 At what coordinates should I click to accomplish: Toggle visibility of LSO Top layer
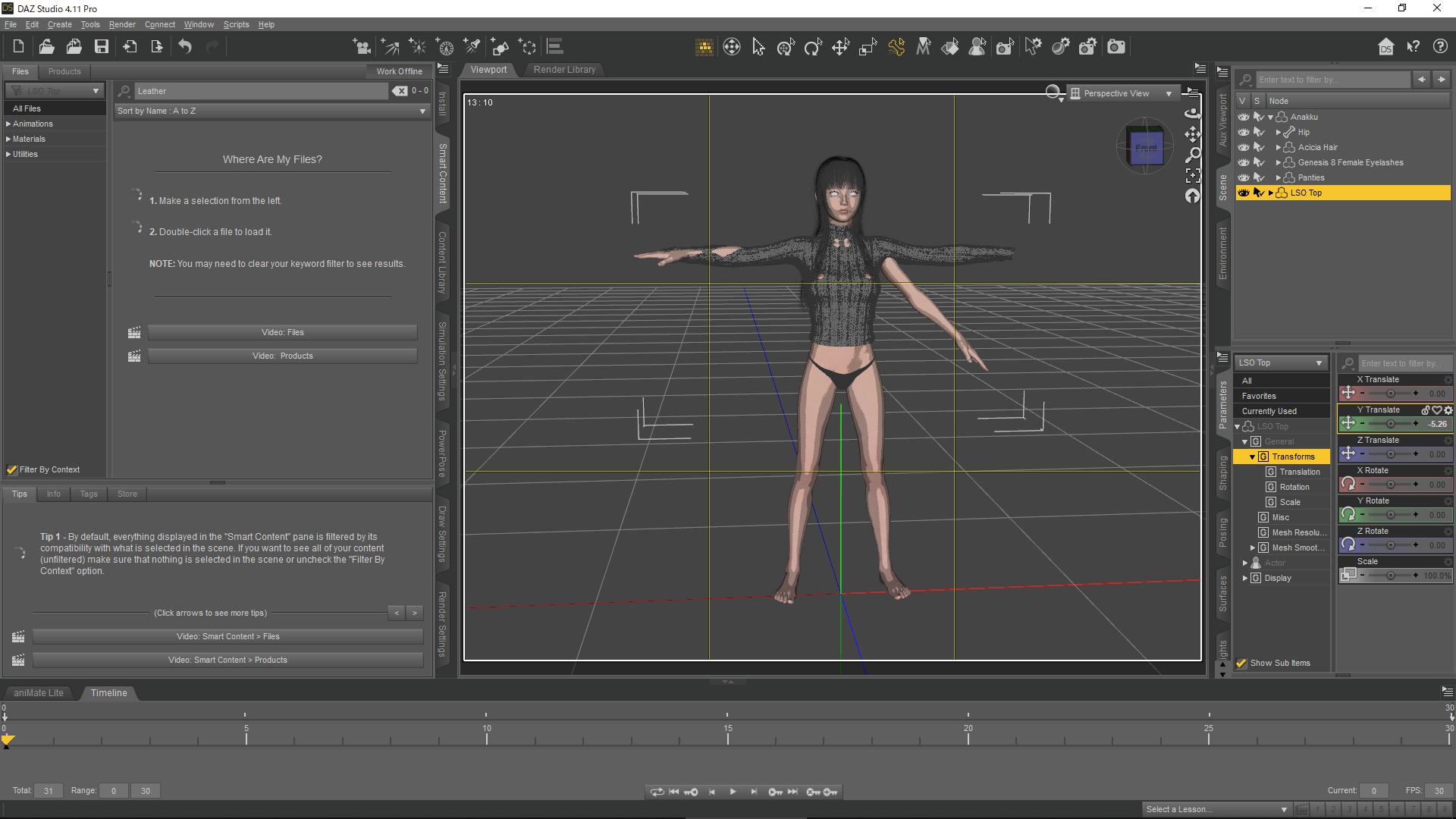[x=1243, y=192]
